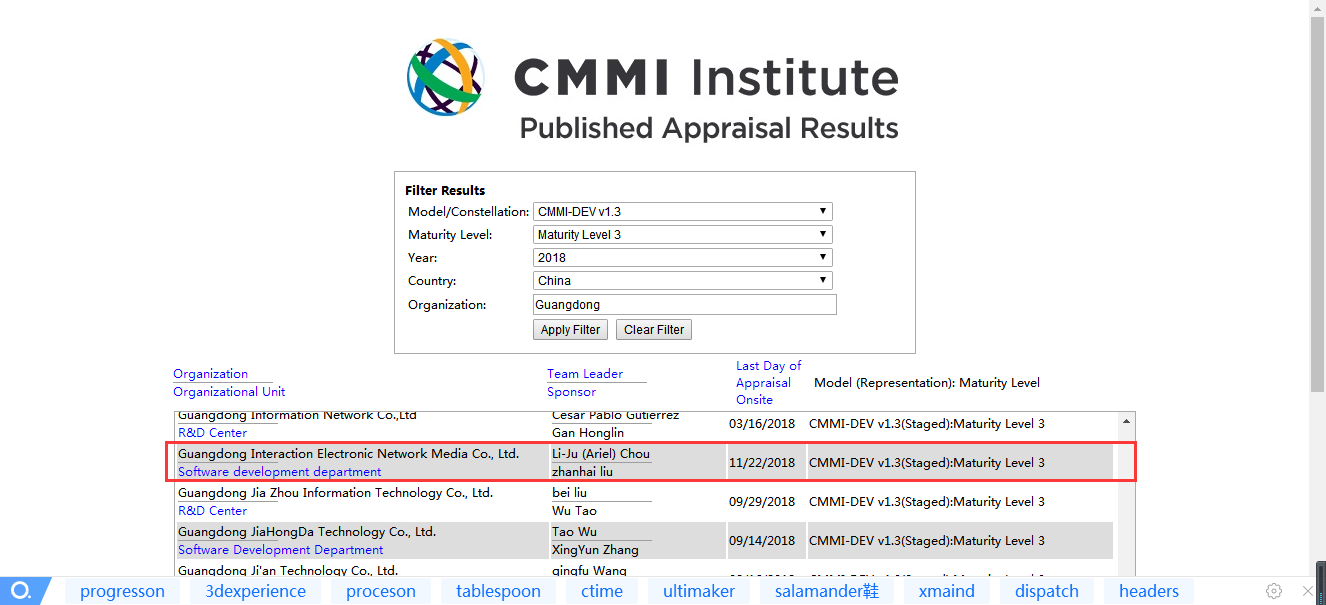
Task: Expand the Maturity Level dropdown
Action: [682, 235]
